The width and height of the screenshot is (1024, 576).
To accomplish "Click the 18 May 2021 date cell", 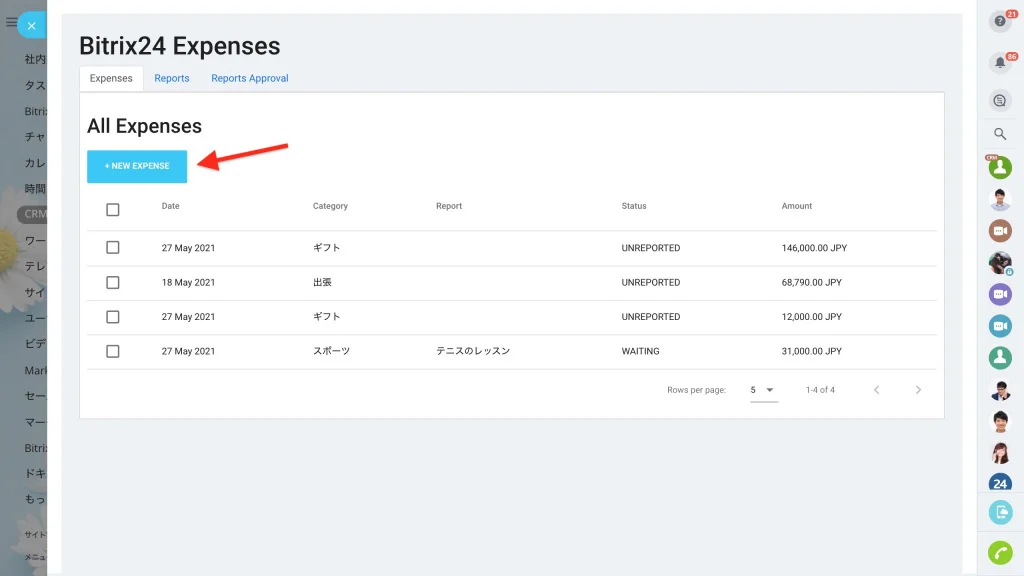I will [x=188, y=283].
